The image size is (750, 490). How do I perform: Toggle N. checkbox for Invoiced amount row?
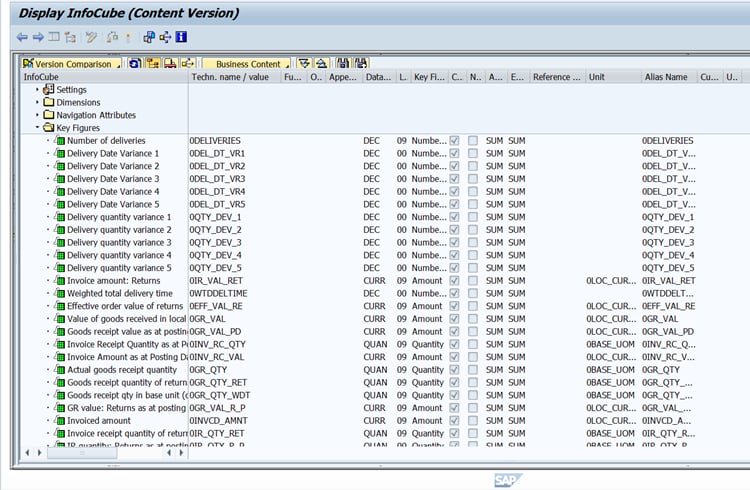click(473, 421)
